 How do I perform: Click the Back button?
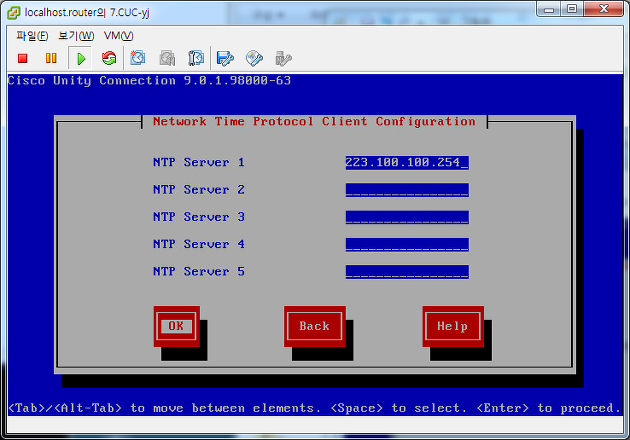[315, 326]
